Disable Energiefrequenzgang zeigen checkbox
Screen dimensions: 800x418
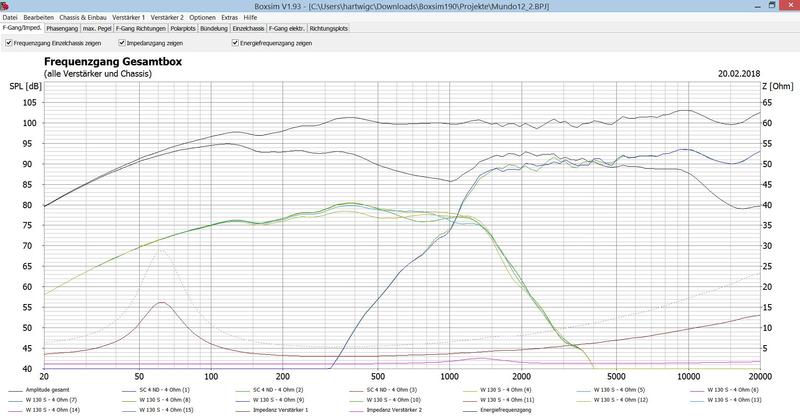(235, 43)
